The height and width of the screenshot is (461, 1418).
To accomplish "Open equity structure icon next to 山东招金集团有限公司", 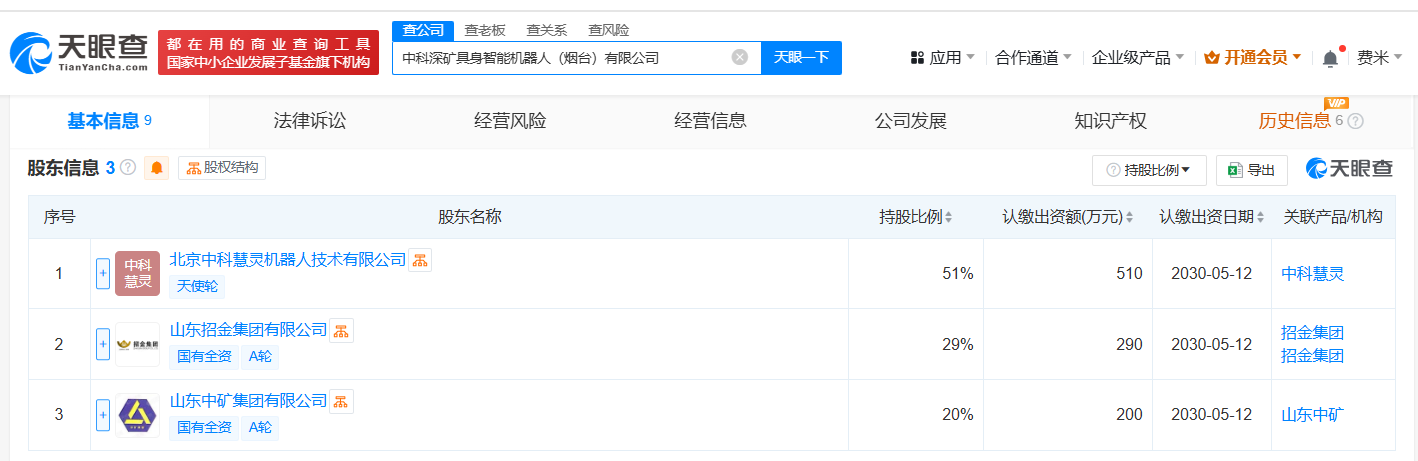I will 341,331.
